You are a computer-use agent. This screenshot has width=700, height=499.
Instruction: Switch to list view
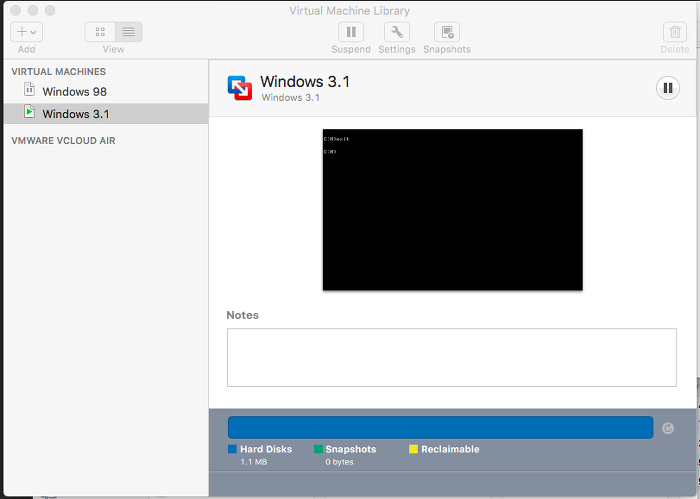[x=129, y=32]
